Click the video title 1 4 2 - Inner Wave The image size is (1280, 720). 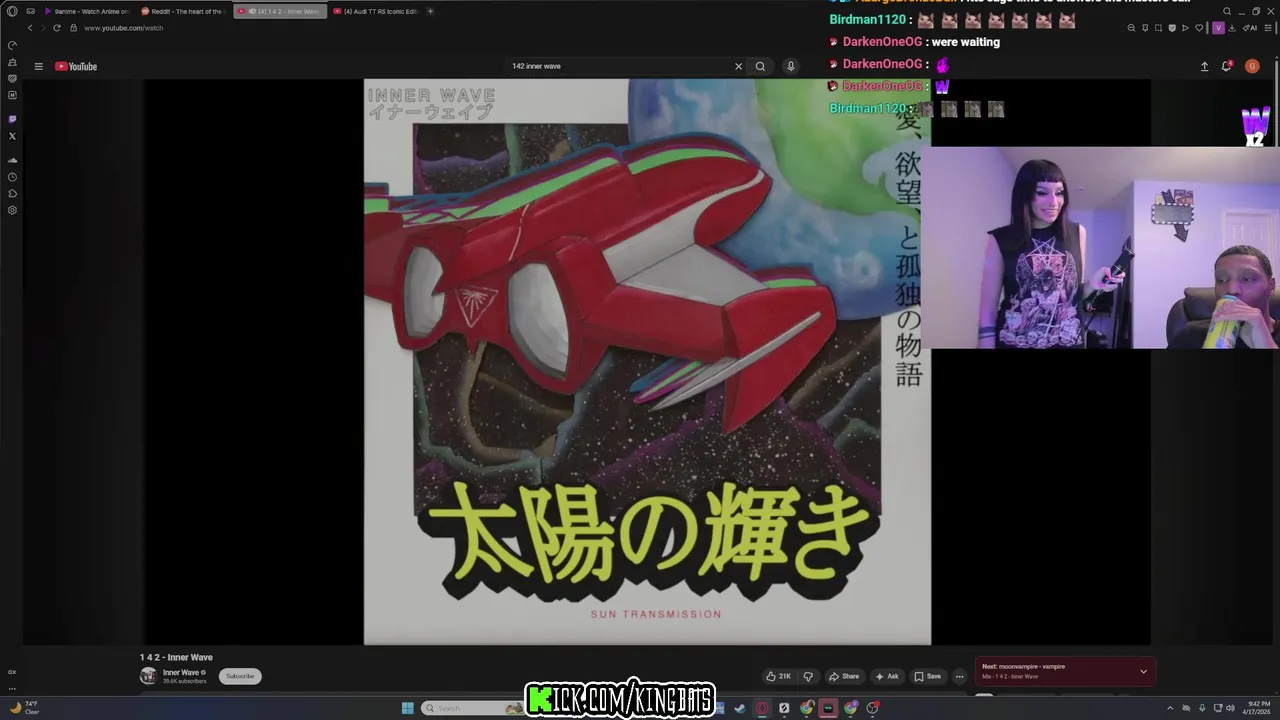pyautogui.click(x=176, y=657)
